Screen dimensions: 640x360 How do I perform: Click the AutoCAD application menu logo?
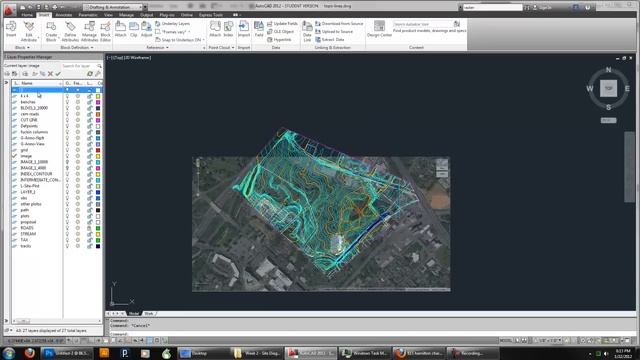9,10
